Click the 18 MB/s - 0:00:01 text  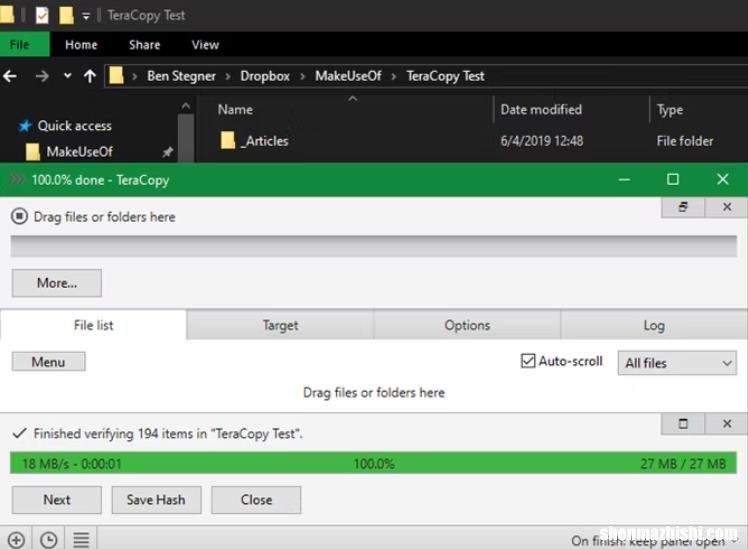[72, 464]
